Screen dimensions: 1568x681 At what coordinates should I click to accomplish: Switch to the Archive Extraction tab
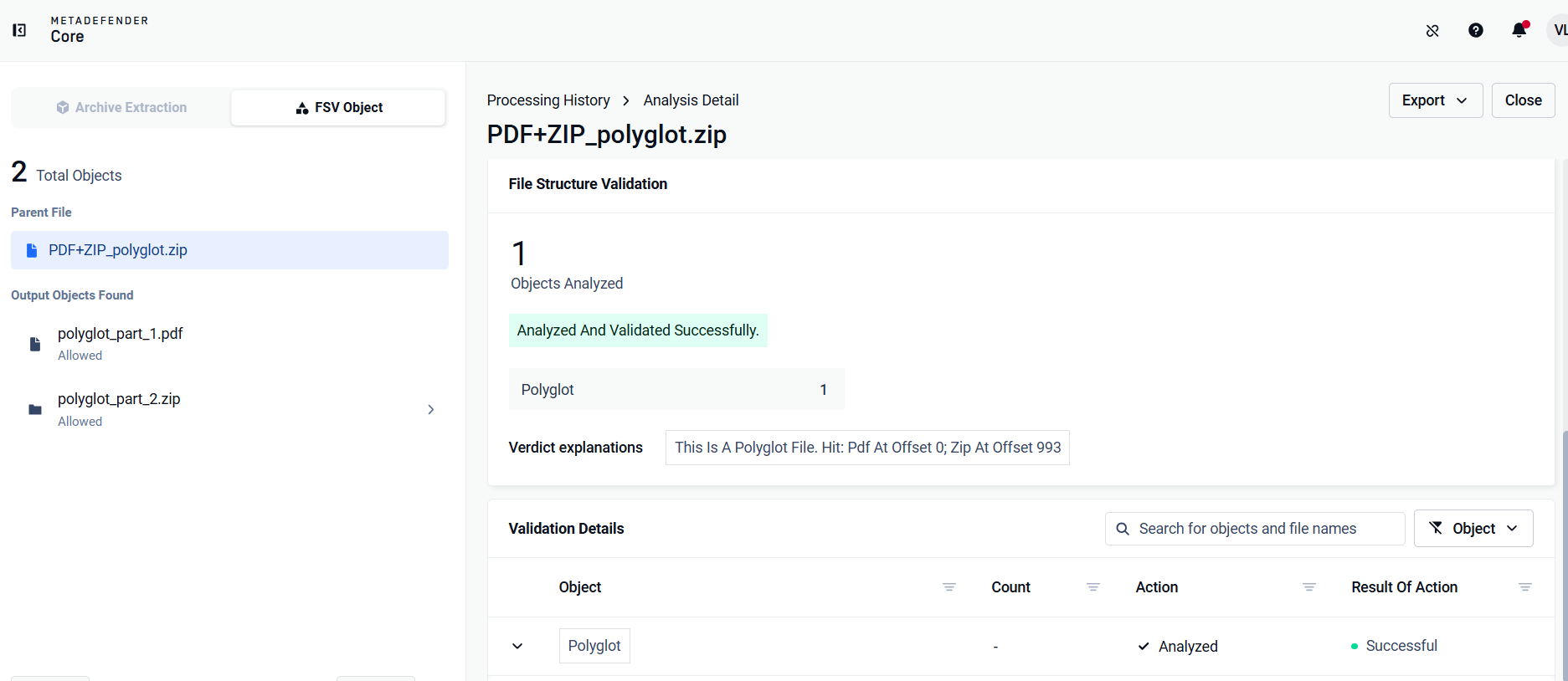(x=121, y=108)
